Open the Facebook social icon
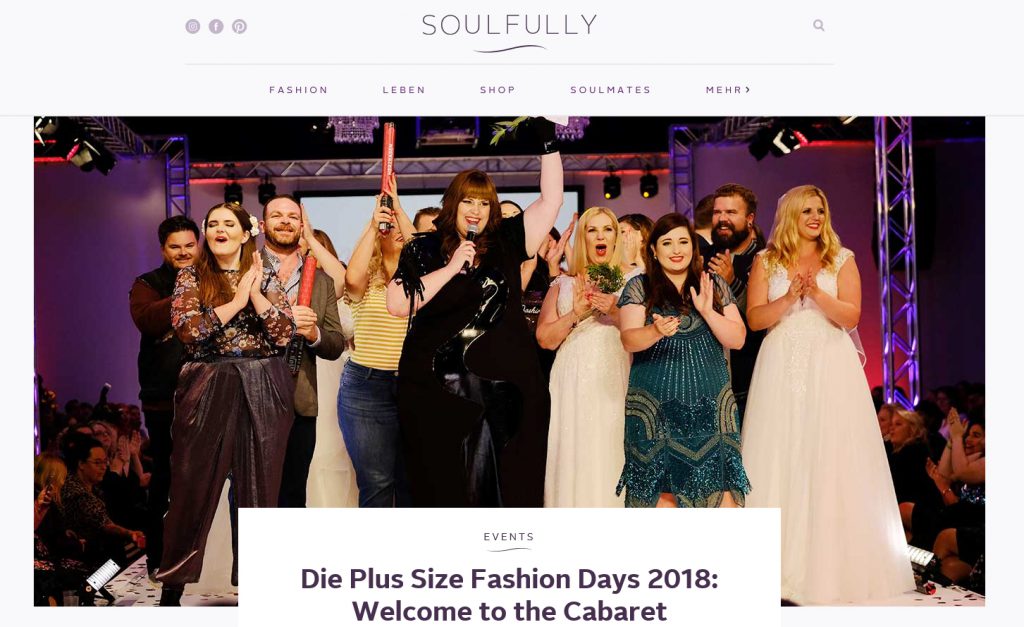 coord(216,26)
